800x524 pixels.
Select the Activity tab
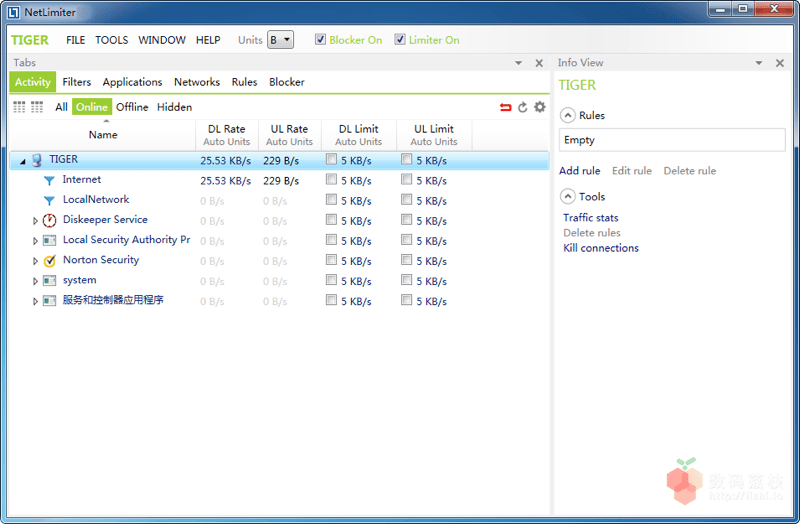pyautogui.click(x=33, y=82)
